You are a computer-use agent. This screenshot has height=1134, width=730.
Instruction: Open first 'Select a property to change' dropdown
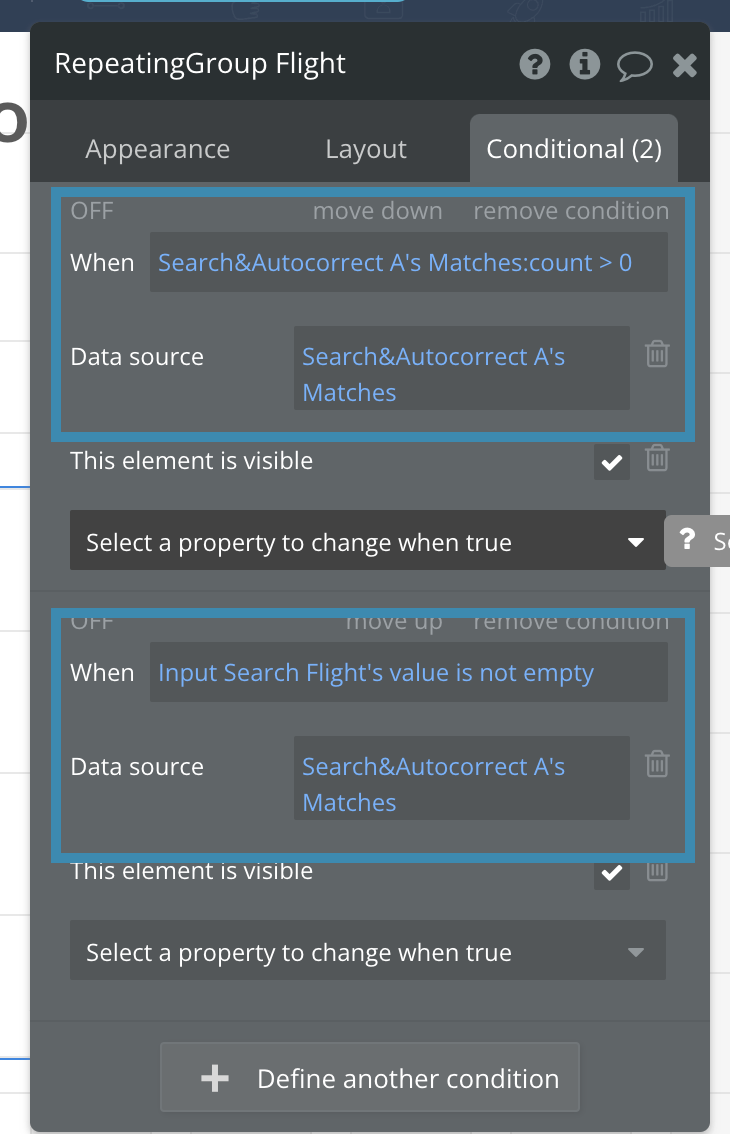click(x=367, y=543)
